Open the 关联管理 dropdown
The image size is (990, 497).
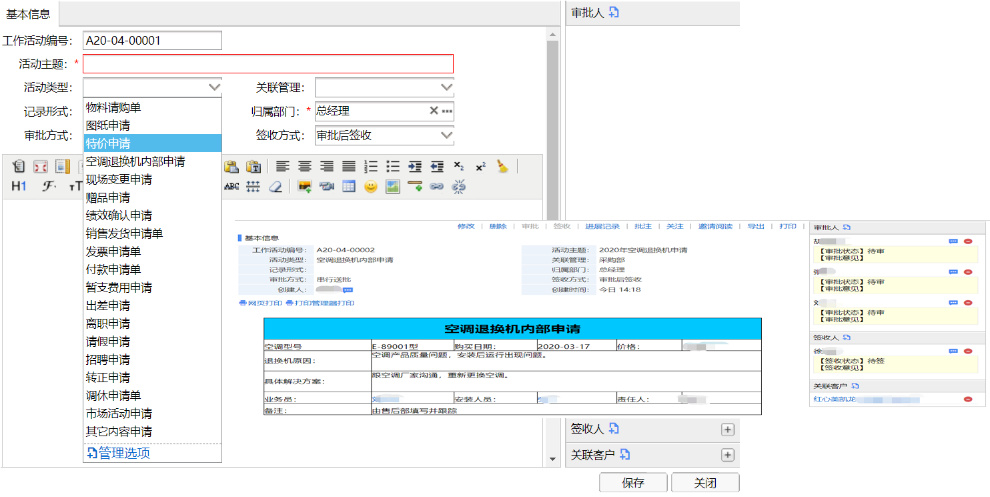(x=446, y=88)
